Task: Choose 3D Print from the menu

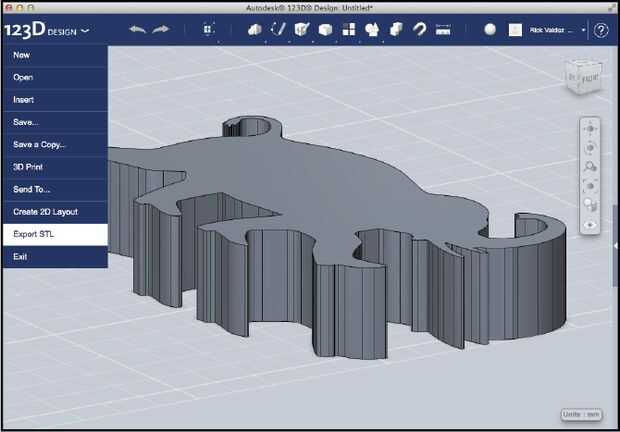Action: [x=55, y=167]
